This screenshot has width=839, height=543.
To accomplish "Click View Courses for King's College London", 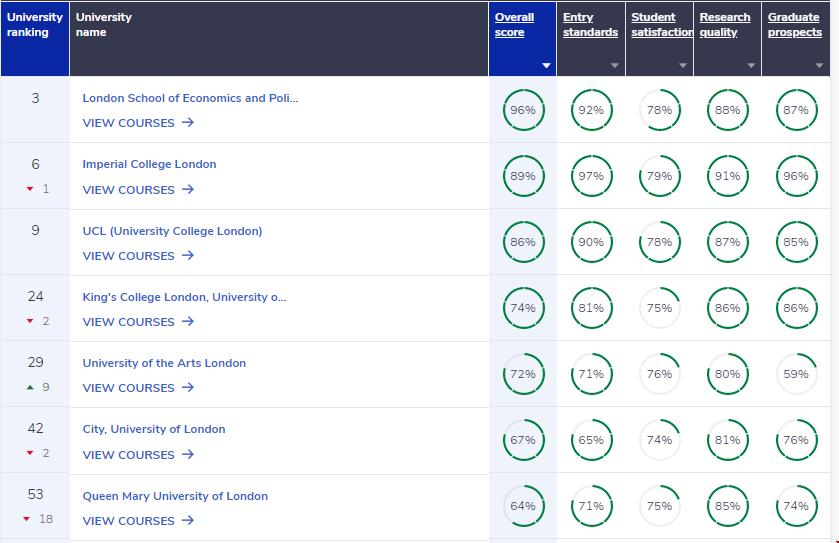I will pos(128,322).
